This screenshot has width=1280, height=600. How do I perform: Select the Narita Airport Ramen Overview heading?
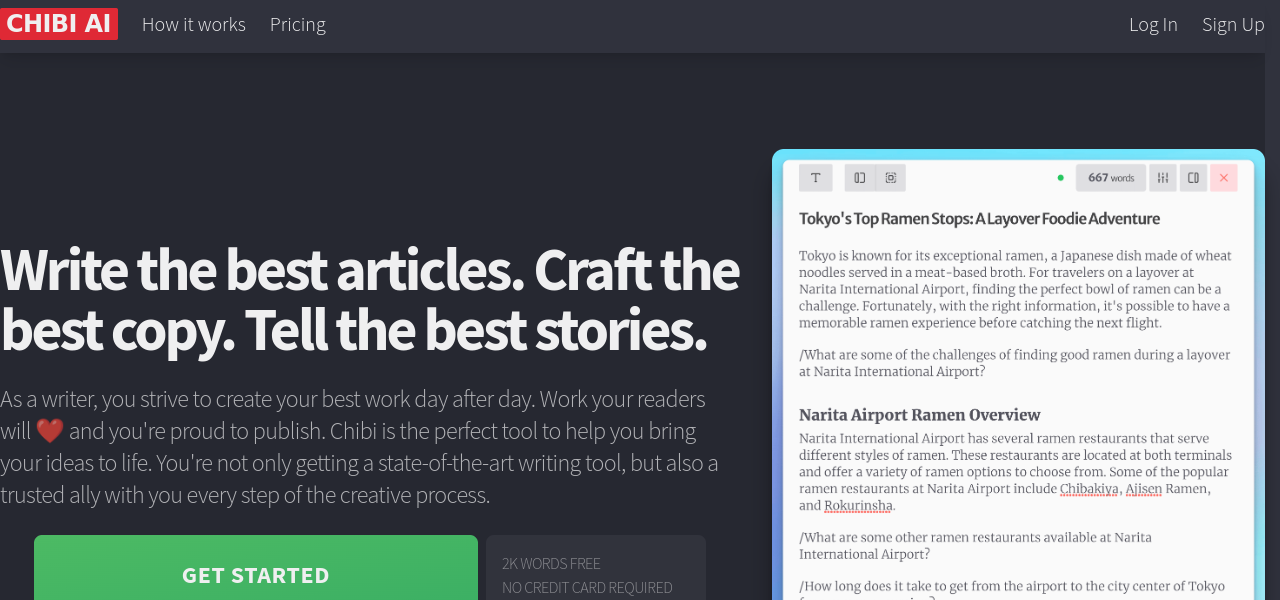[x=919, y=415]
